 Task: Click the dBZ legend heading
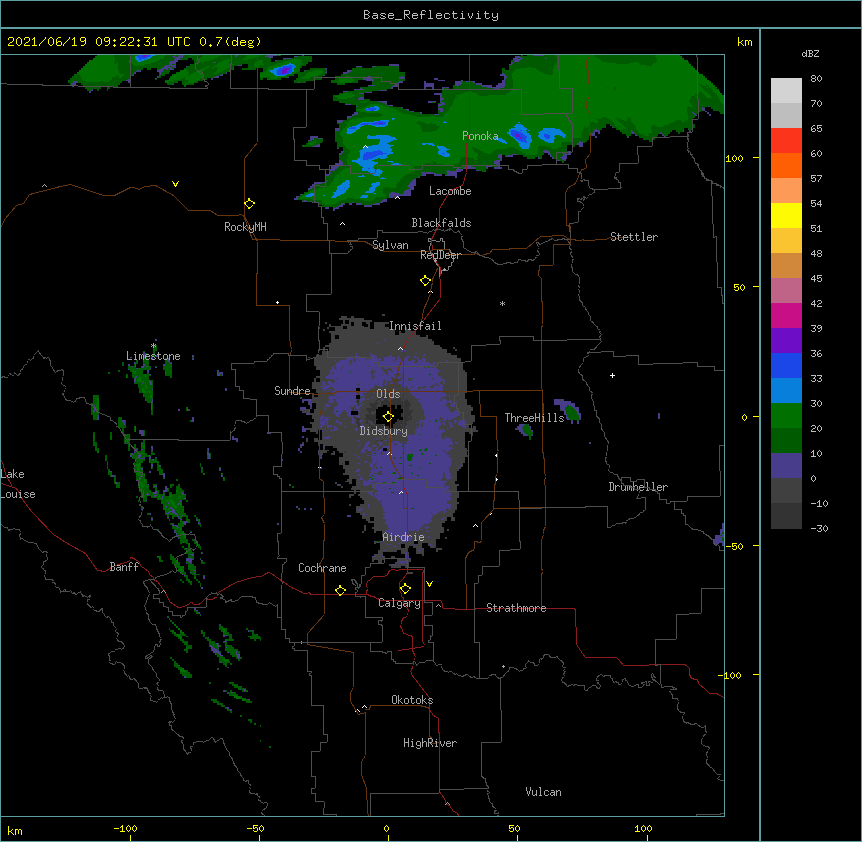coord(810,54)
